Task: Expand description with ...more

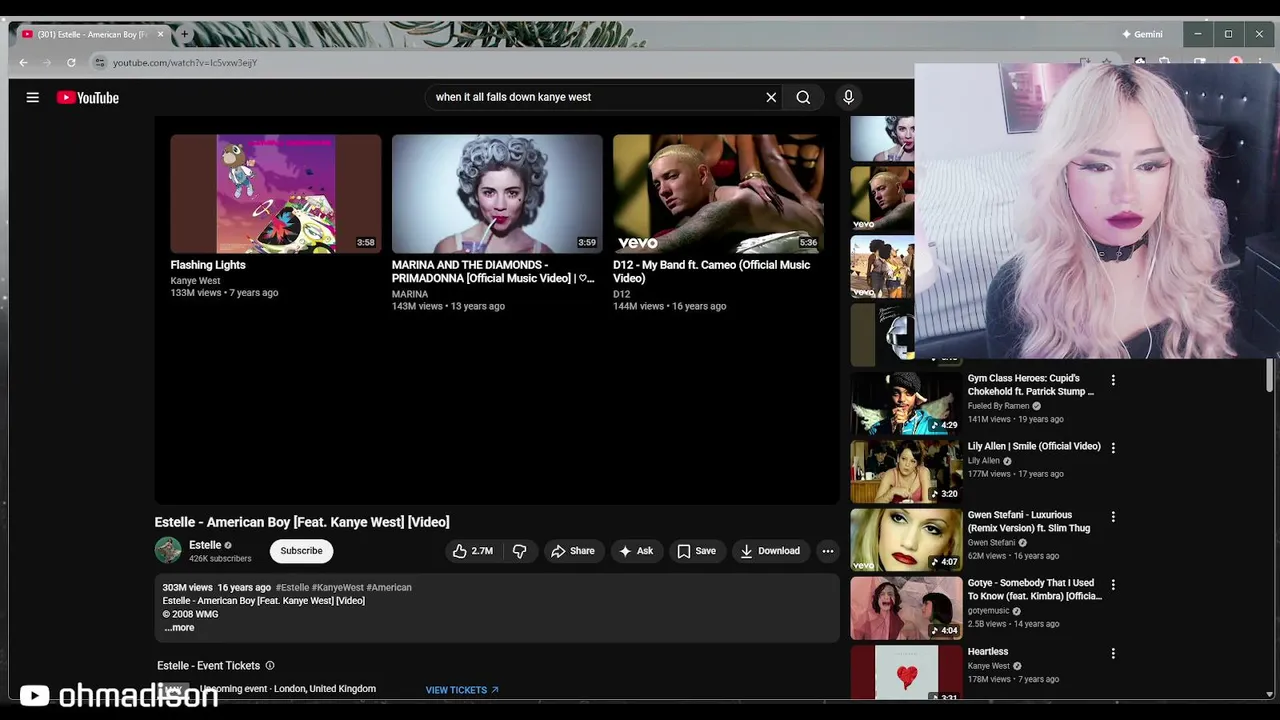Action: coord(179,628)
